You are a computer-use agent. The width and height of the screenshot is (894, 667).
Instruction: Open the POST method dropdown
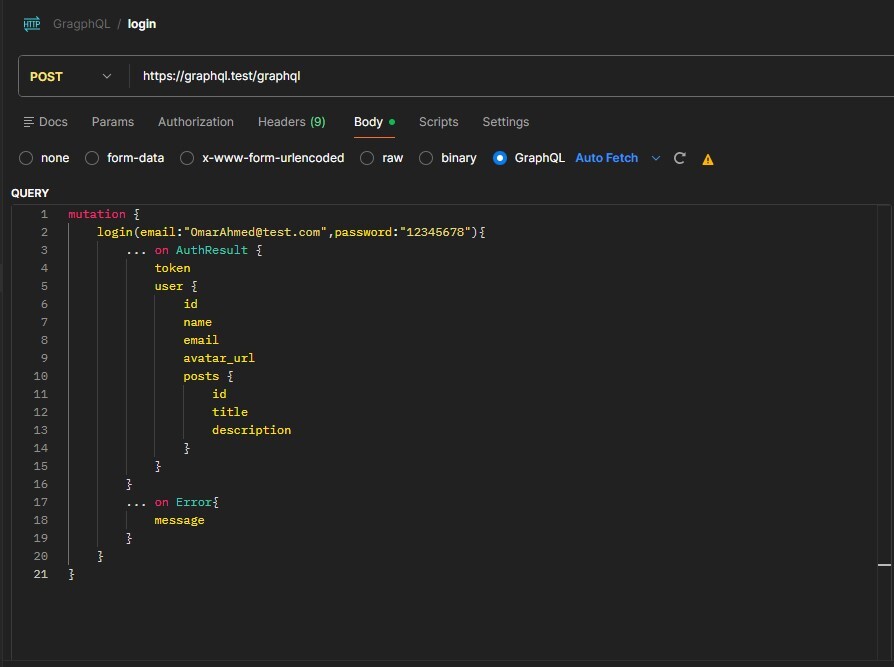pyautogui.click(x=71, y=76)
